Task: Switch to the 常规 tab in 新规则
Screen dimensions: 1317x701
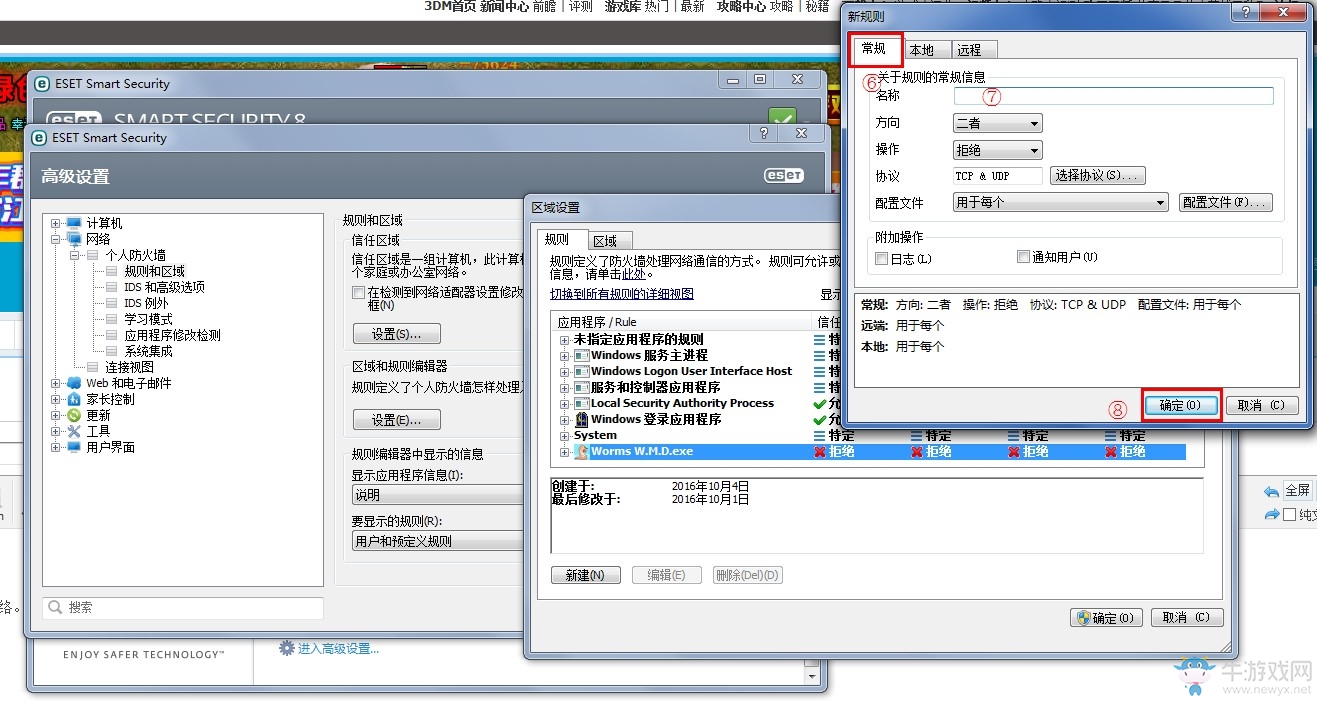Action: (x=874, y=48)
